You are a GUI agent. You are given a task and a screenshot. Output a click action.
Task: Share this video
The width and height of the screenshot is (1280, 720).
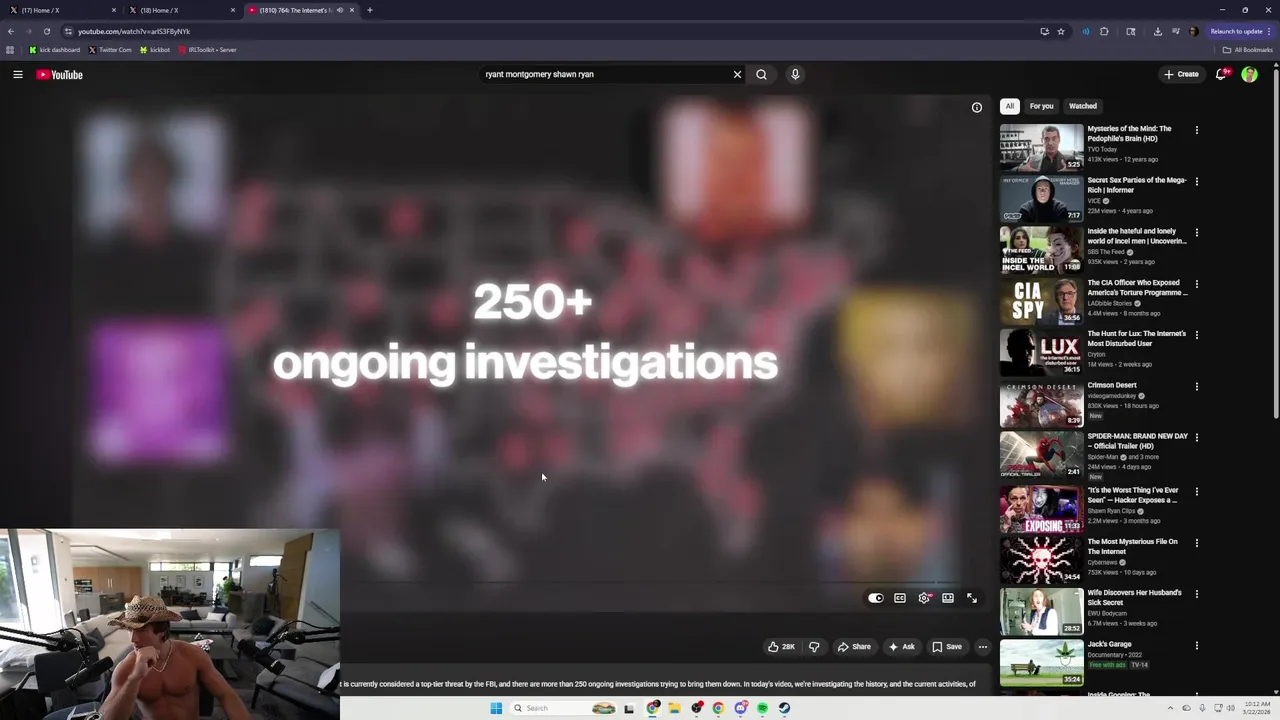click(854, 647)
